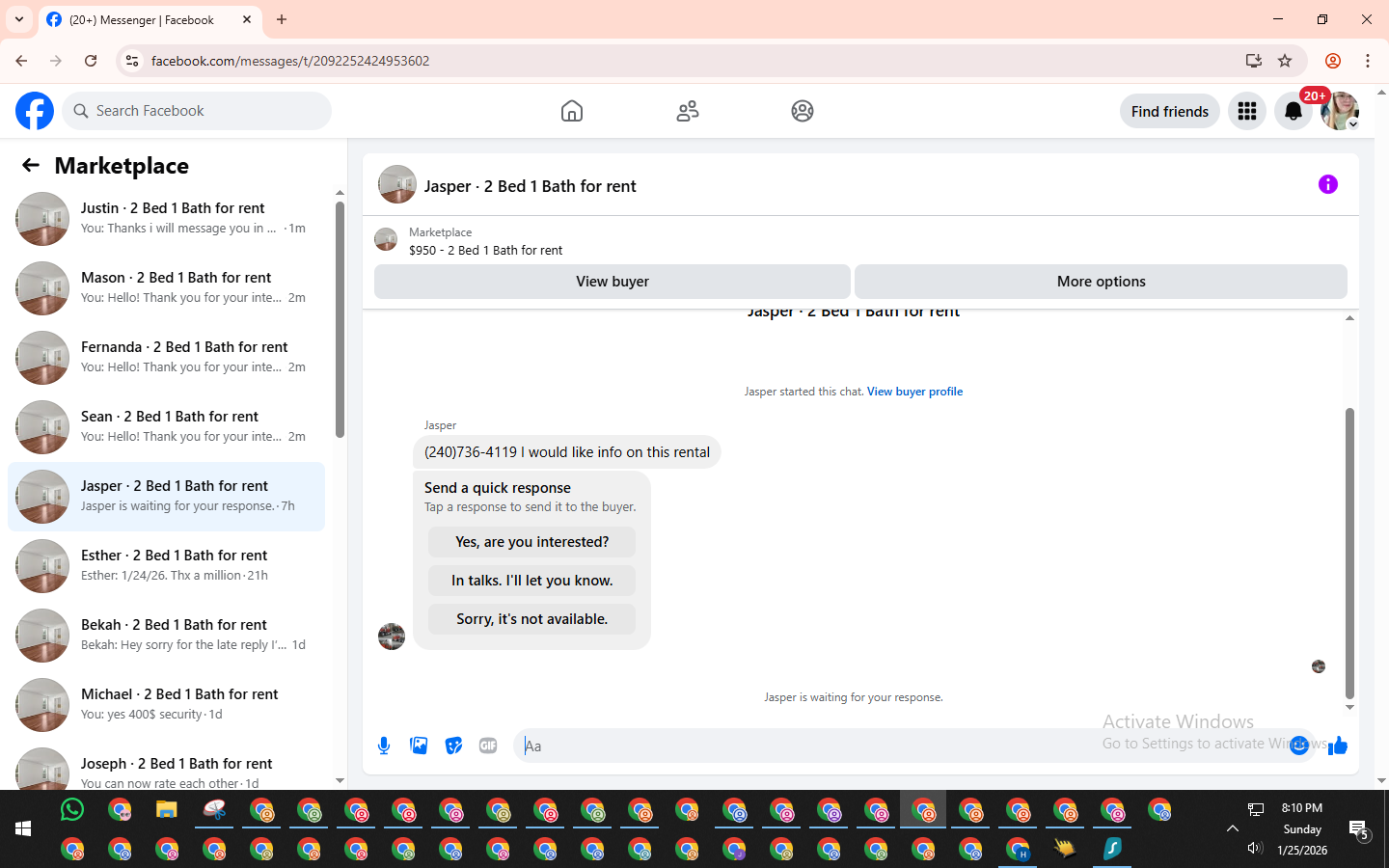The width and height of the screenshot is (1389, 868).
Task: Click the chat messages scrollbar
Action: (x=1349, y=553)
